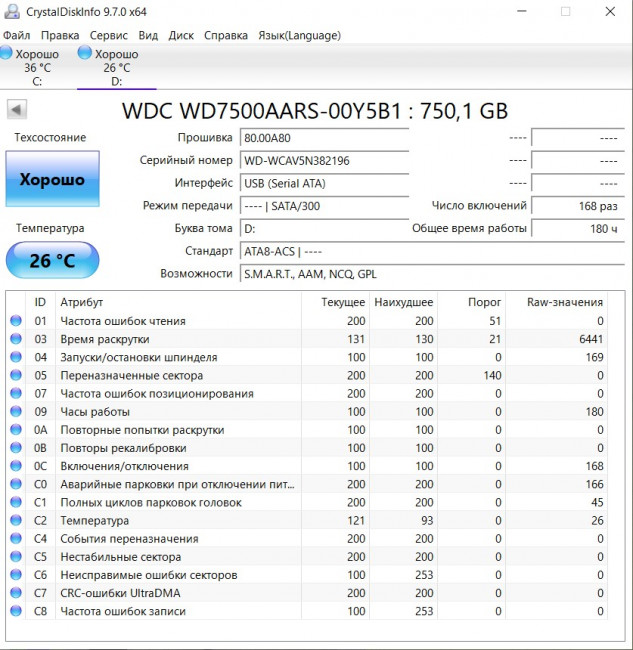Select the row Переназначенные сектора
Viewport: 633px width, 650px height.
click(307, 375)
